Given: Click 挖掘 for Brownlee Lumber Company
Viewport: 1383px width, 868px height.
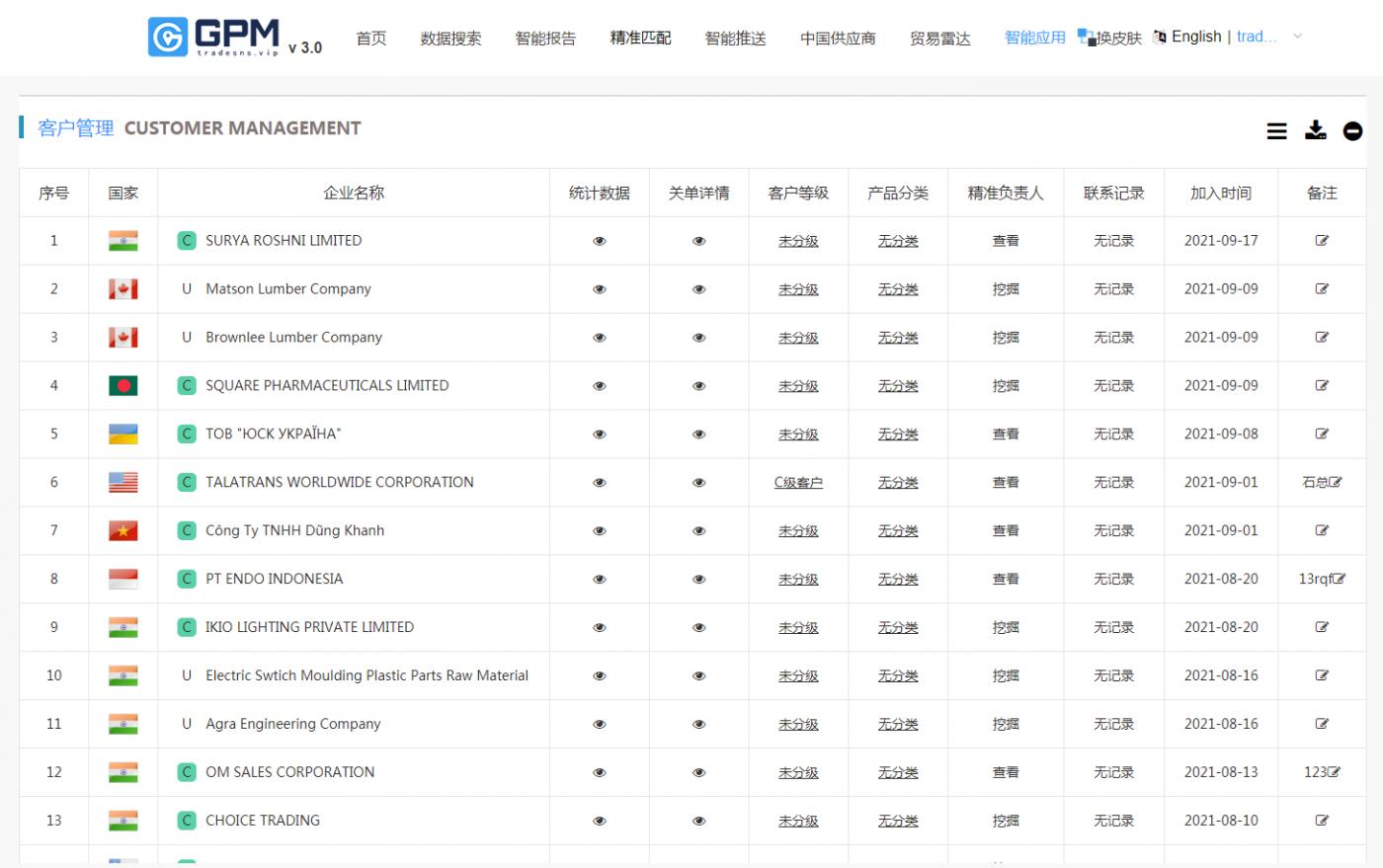Looking at the screenshot, I should (x=1006, y=337).
